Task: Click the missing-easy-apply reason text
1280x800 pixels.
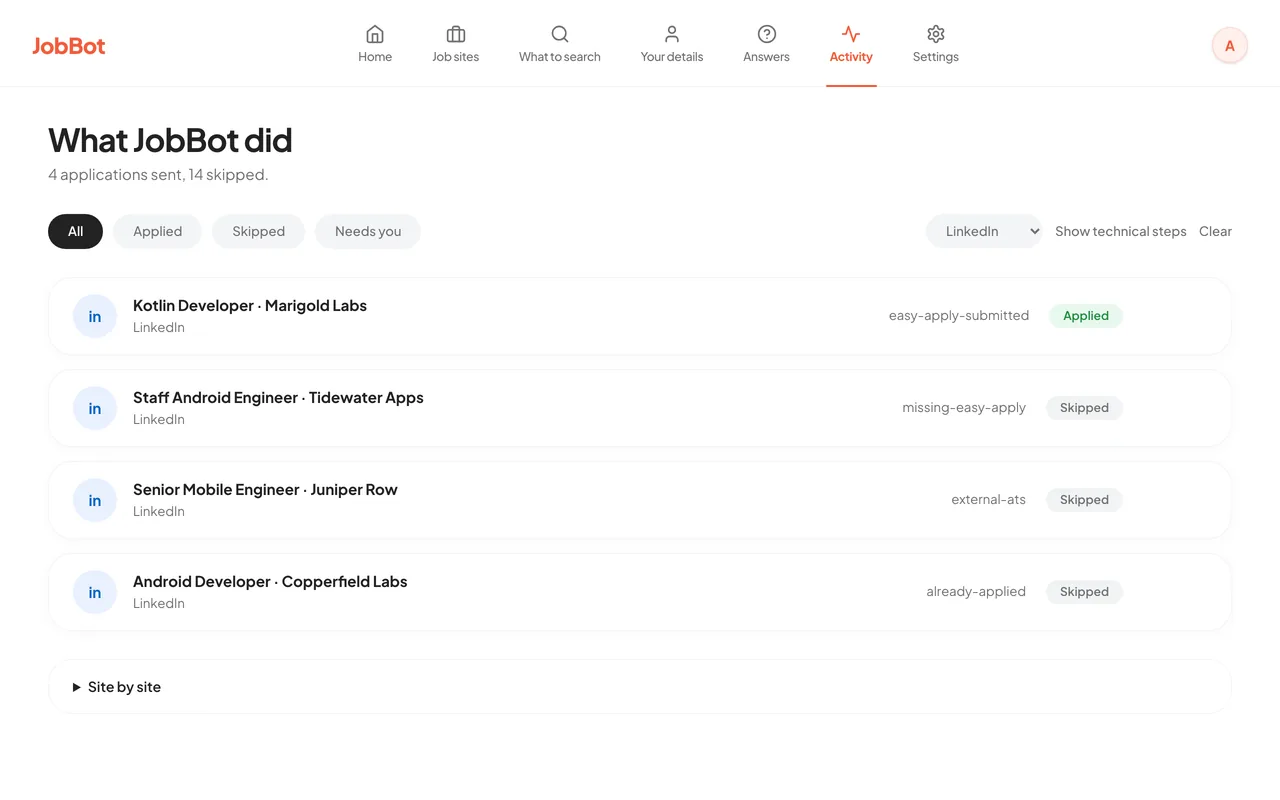Action: [964, 408]
